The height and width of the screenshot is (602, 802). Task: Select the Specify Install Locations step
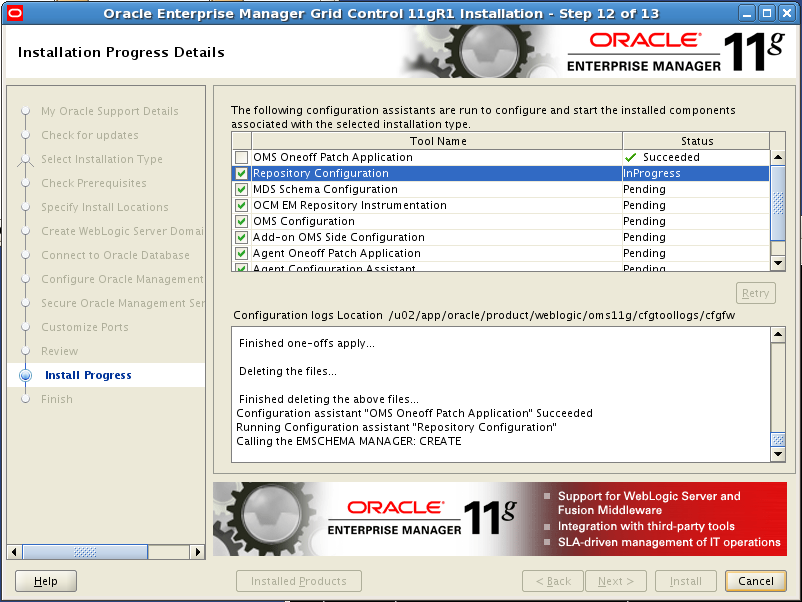tap(105, 207)
